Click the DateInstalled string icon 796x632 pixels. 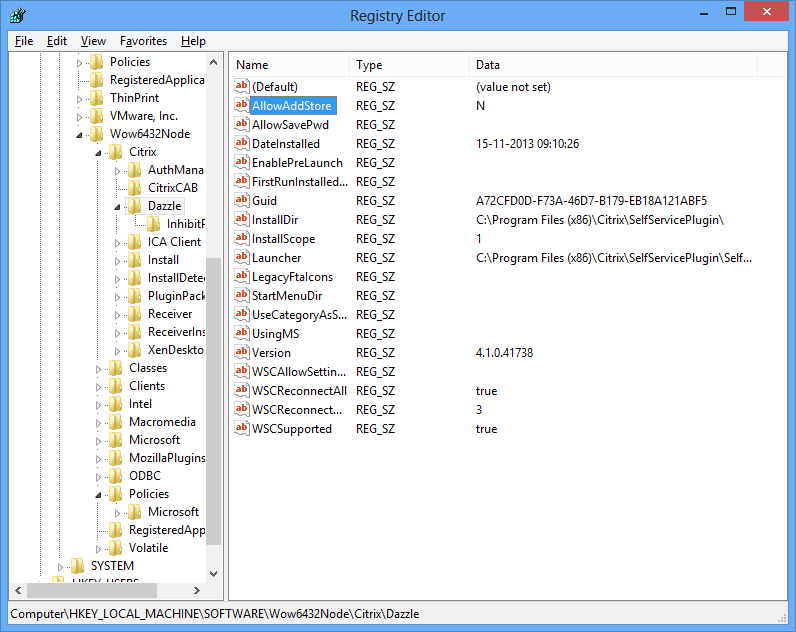242,143
